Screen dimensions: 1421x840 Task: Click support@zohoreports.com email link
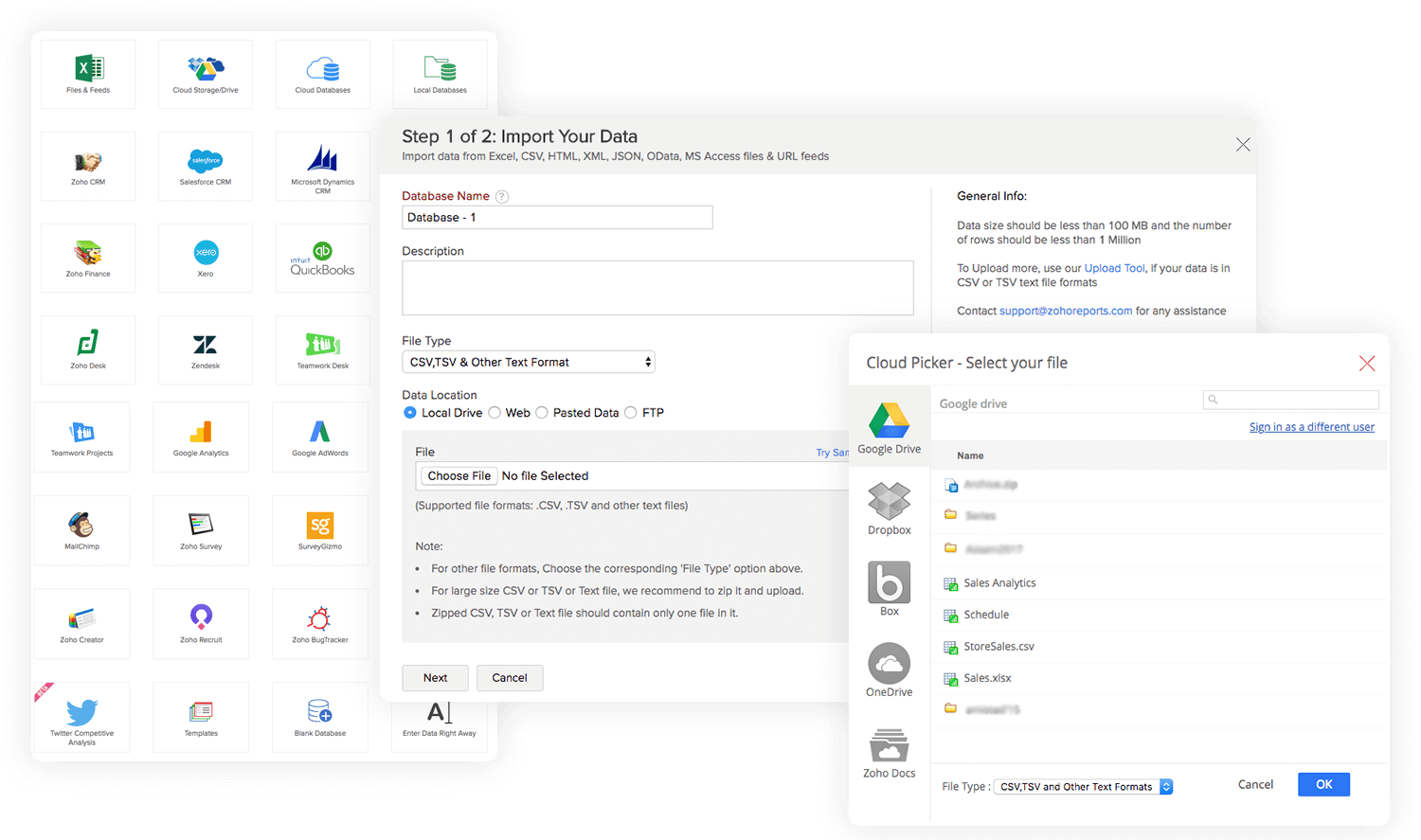click(x=1066, y=311)
